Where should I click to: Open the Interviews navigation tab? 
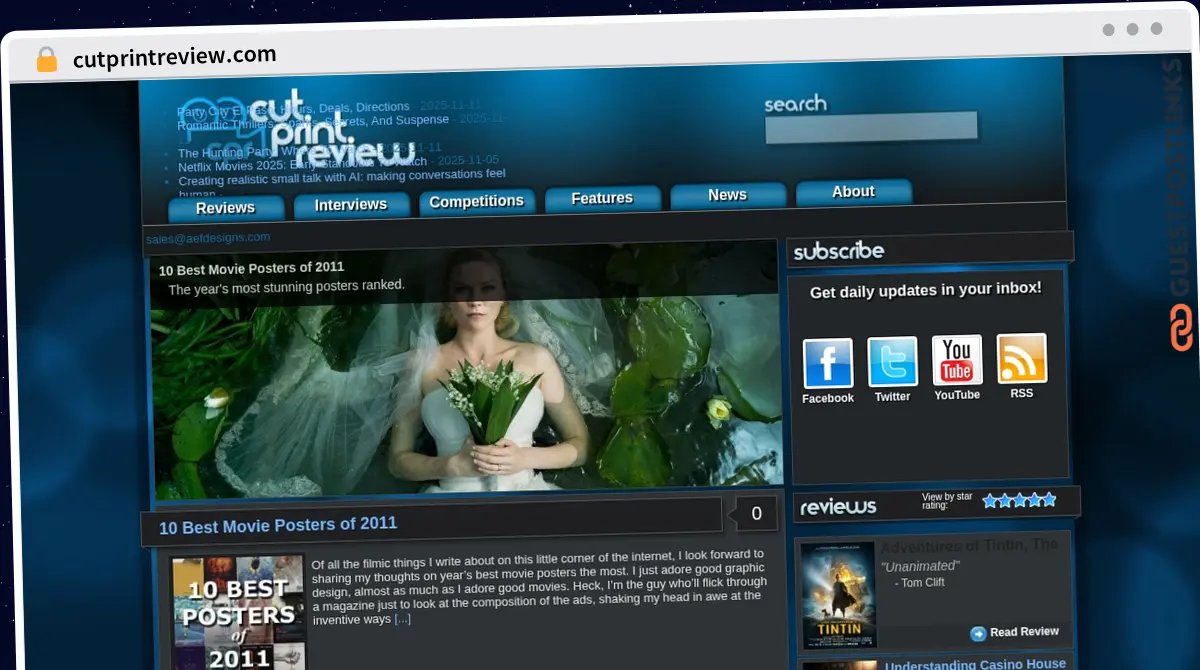pyautogui.click(x=351, y=205)
